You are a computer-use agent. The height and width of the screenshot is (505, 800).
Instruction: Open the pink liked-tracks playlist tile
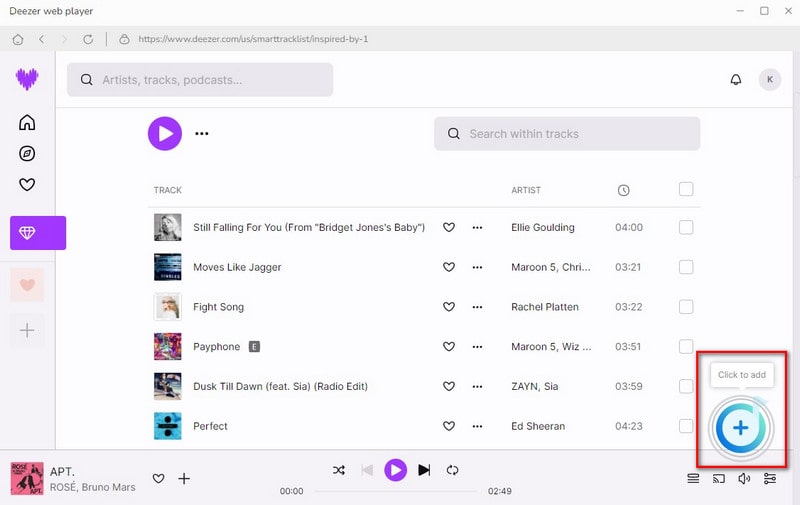(x=27, y=285)
